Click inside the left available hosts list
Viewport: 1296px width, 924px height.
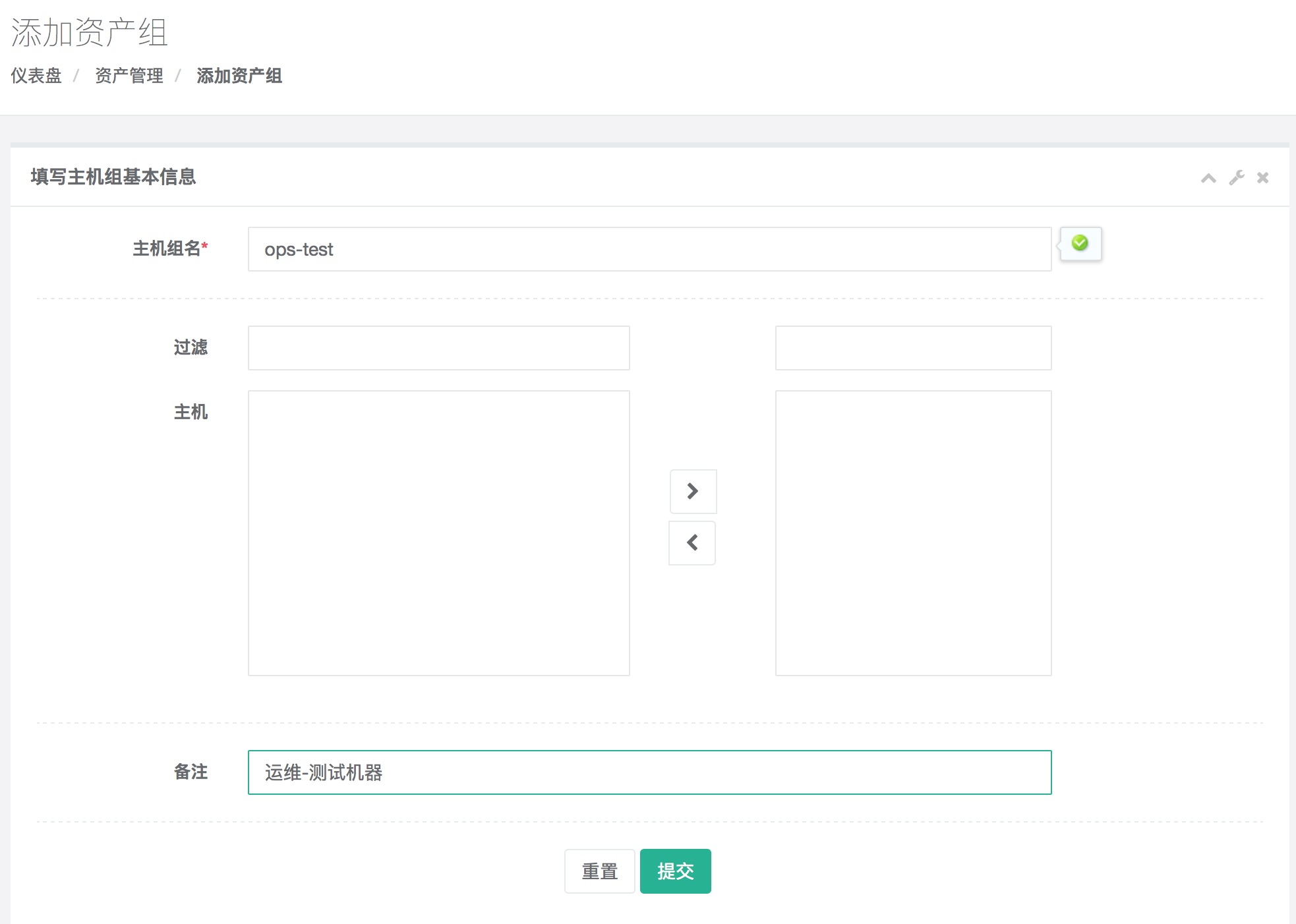pyautogui.click(x=438, y=533)
